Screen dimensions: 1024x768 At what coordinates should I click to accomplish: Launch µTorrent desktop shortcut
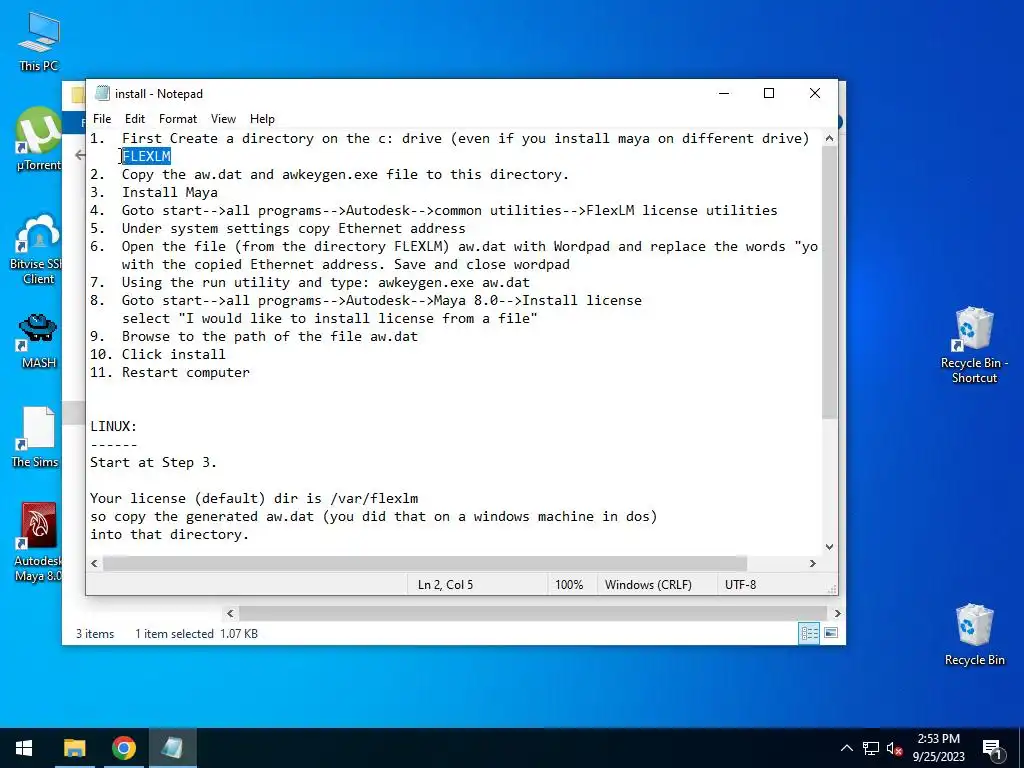click(39, 140)
